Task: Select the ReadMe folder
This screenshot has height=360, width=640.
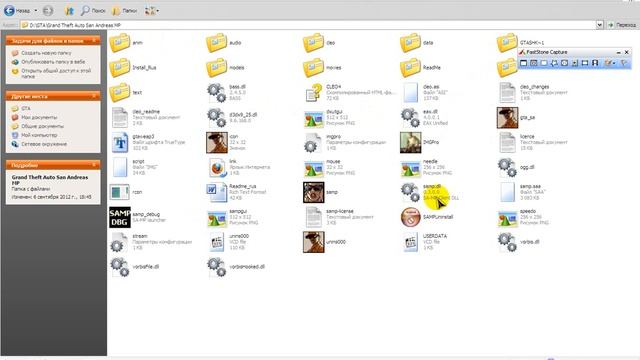Action: coord(410,68)
